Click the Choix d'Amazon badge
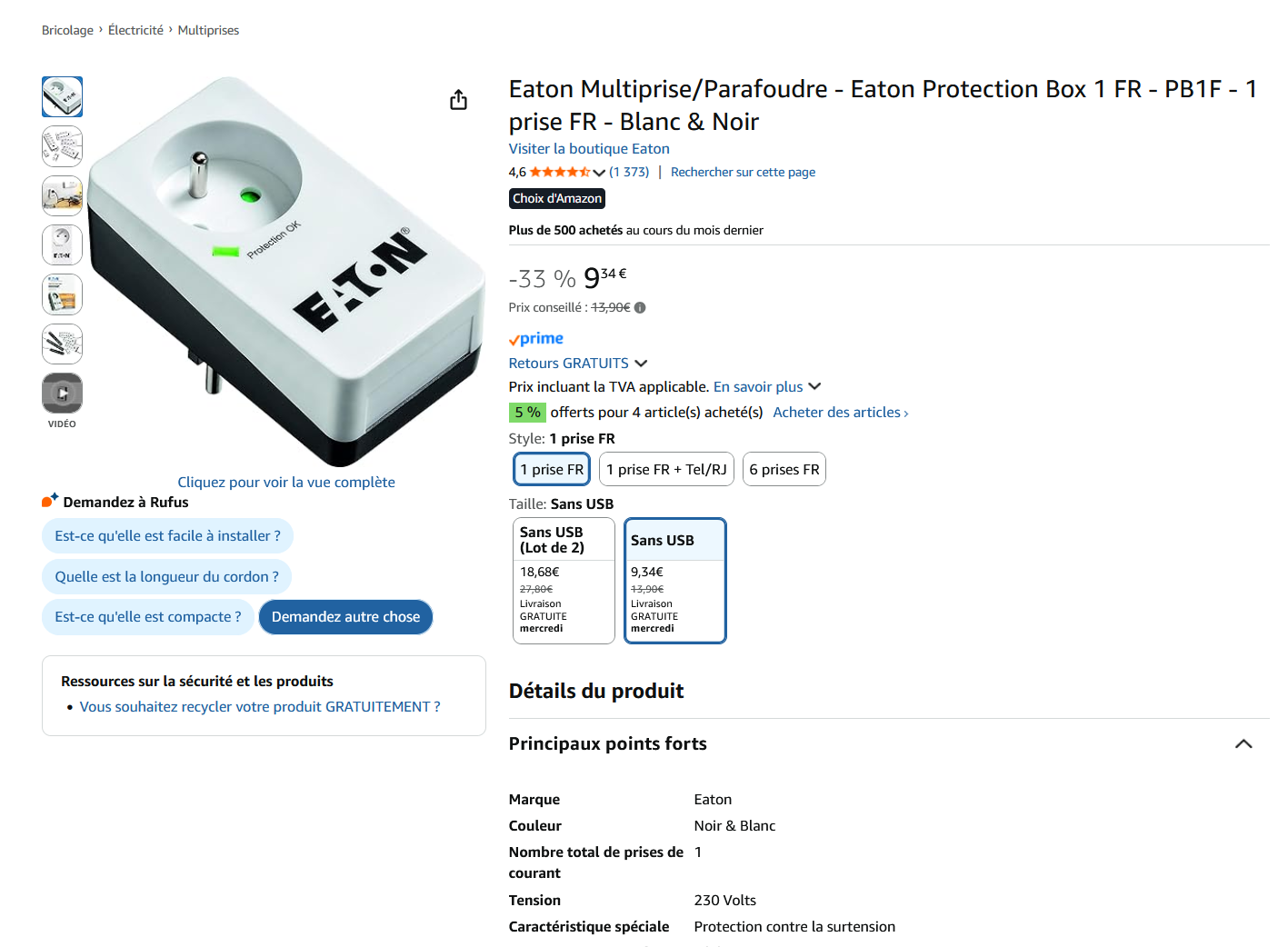Image resolution: width=1288 pixels, height=947 pixels. (556, 198)
